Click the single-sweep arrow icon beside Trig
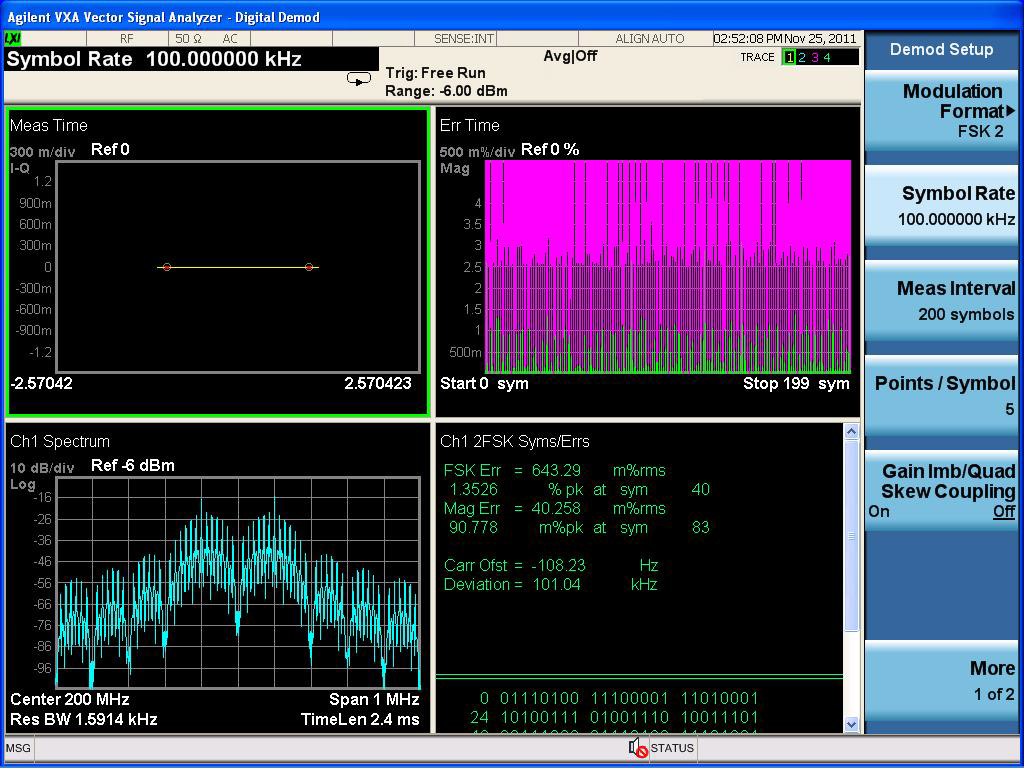The image size is (1024, 768). click(358, 79)
